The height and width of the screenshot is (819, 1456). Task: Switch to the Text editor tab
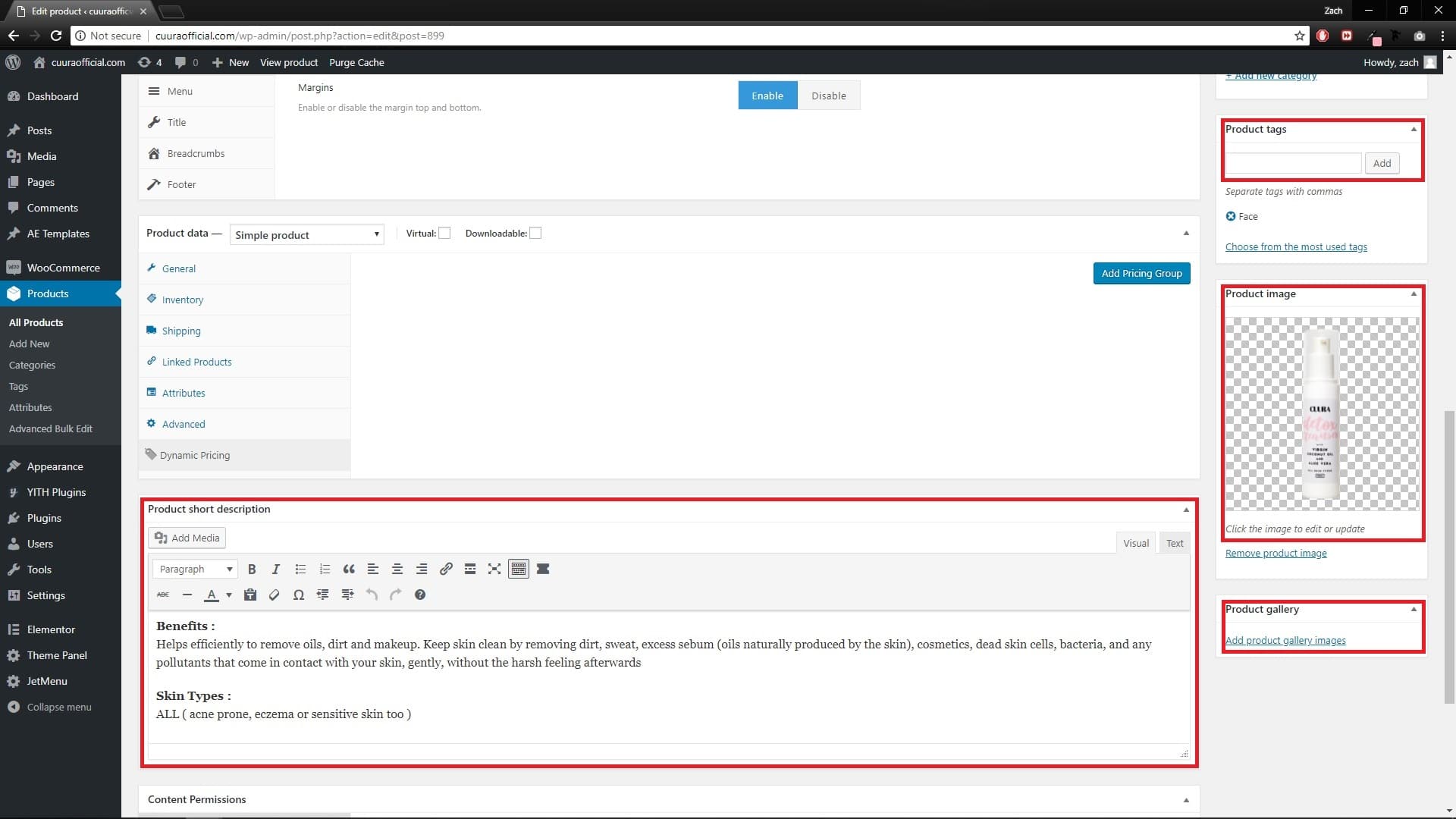click(1175, 543)
